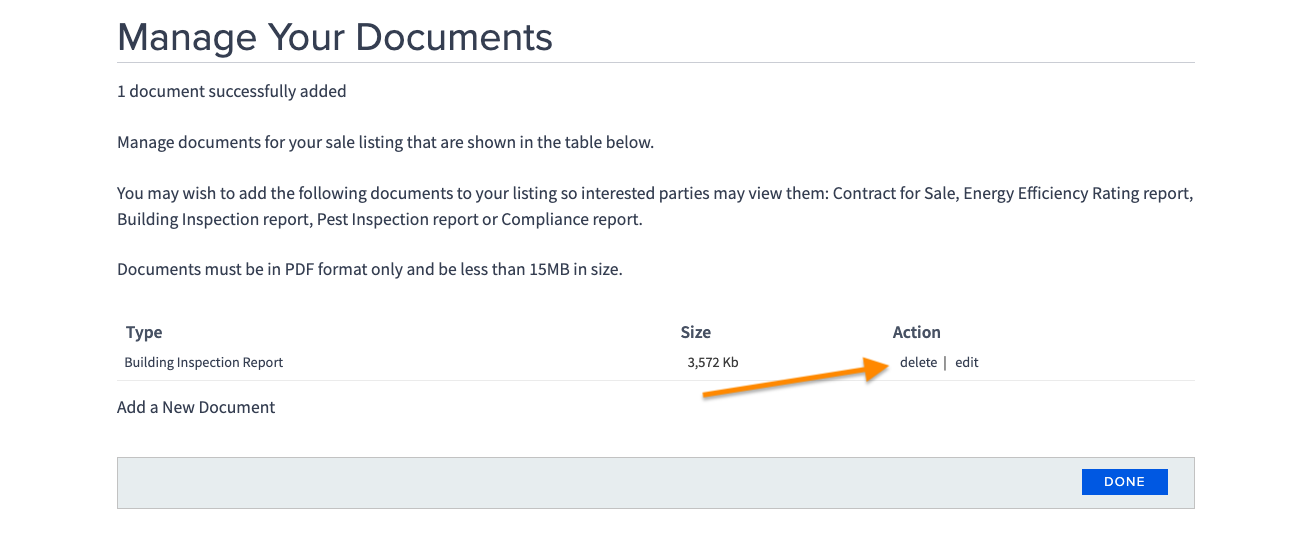Delete the Building Inspection Report document

[x=918, y=362]
